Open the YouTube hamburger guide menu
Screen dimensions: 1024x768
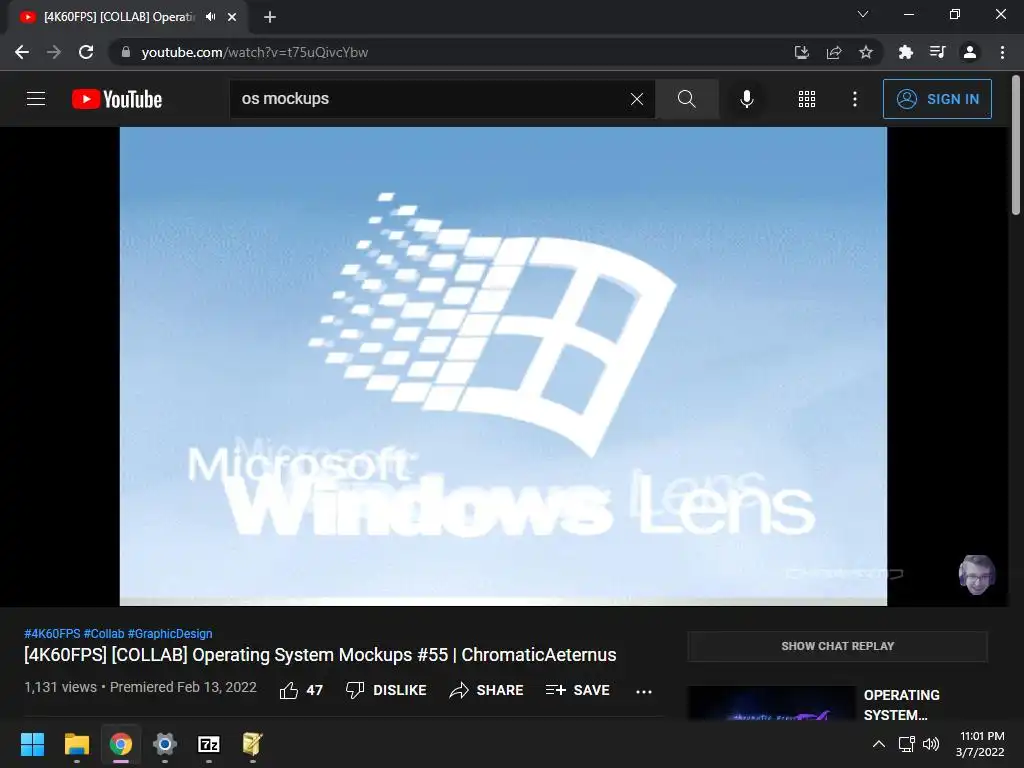[36, 99]
